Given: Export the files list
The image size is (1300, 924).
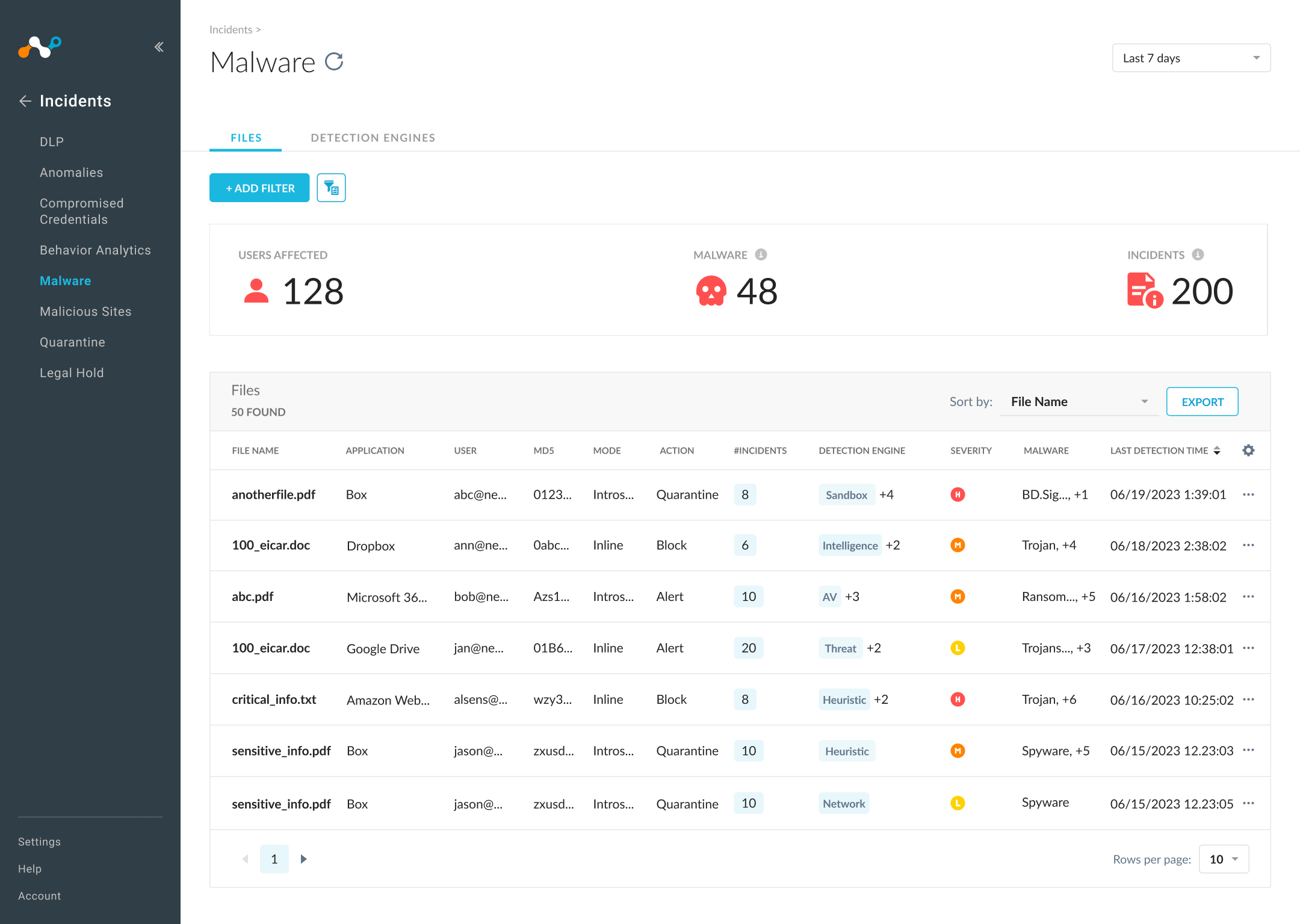Looking at the screenshot, I should pos(1202,401).
